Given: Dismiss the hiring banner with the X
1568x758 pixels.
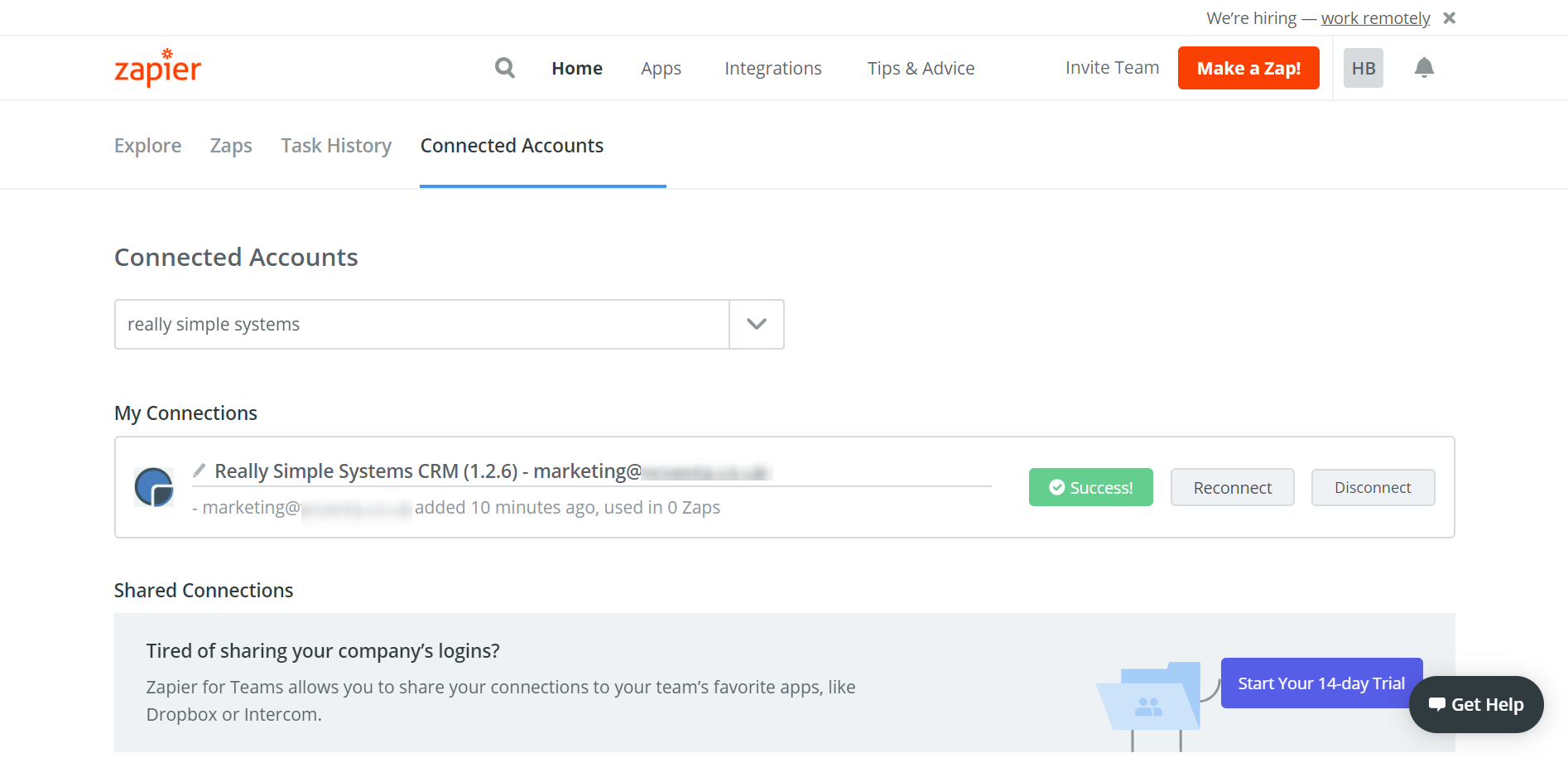Looking at the screenshot, I should point(1450,17).
